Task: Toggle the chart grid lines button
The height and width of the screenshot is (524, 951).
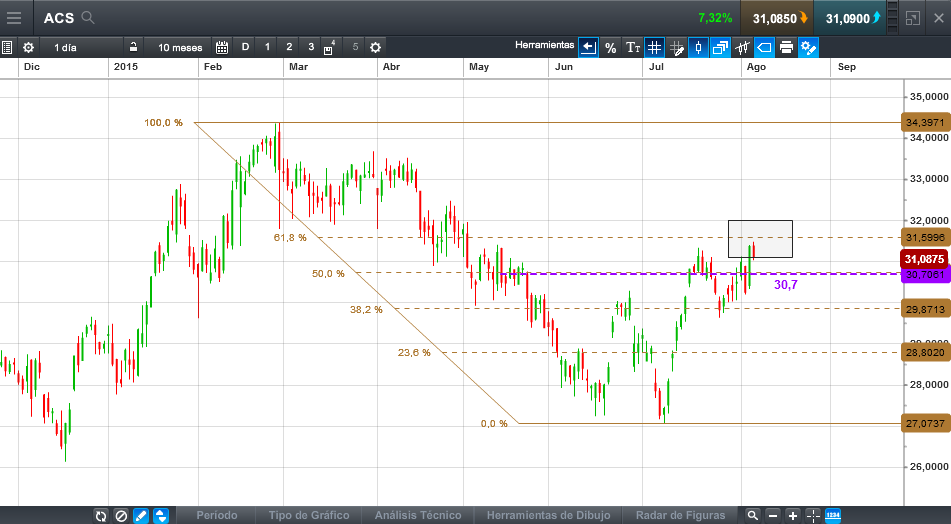Action: (x=654, y=47)
